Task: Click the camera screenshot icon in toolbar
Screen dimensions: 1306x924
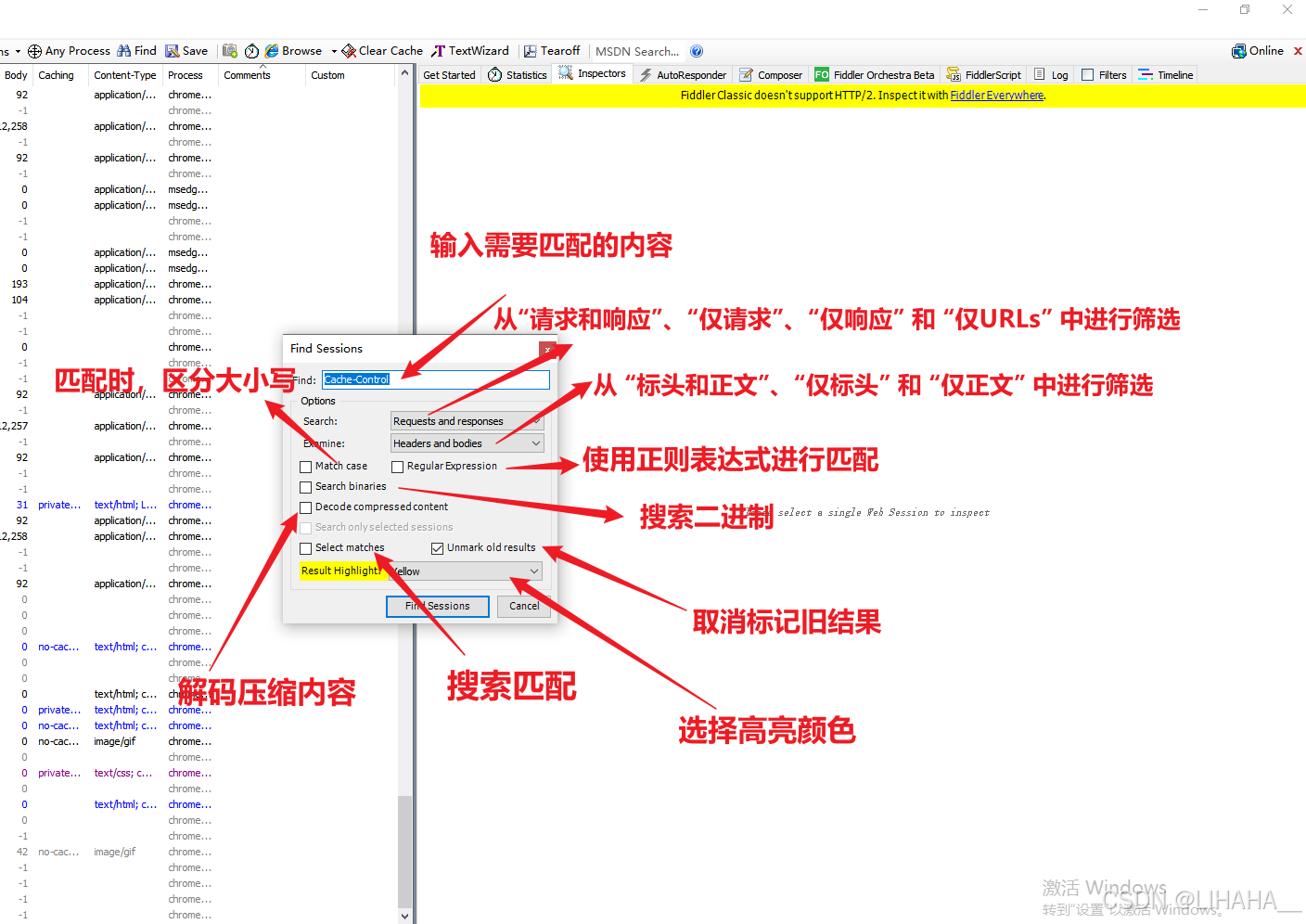Action: [230, 51]
